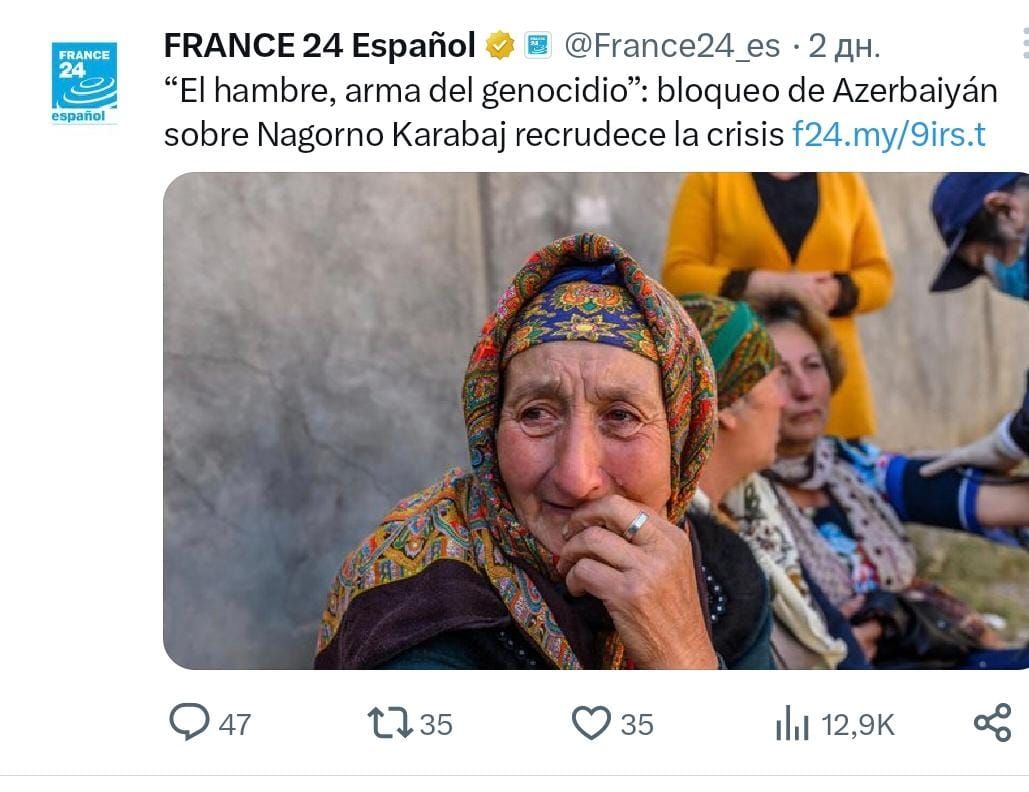Click the FRANCE 24 Español account name

(x=319, y=45)
